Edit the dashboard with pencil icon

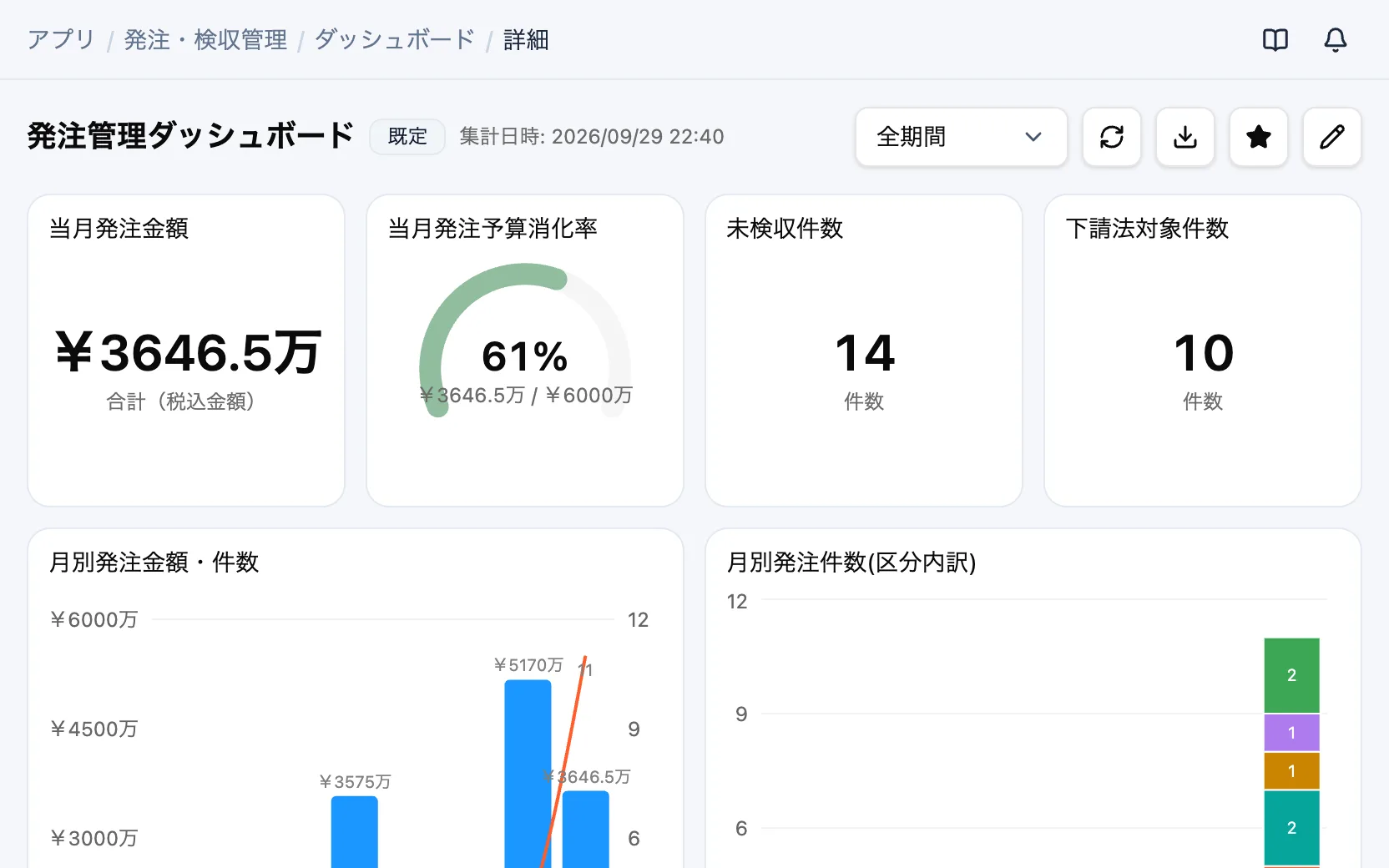coord(1332,137)
